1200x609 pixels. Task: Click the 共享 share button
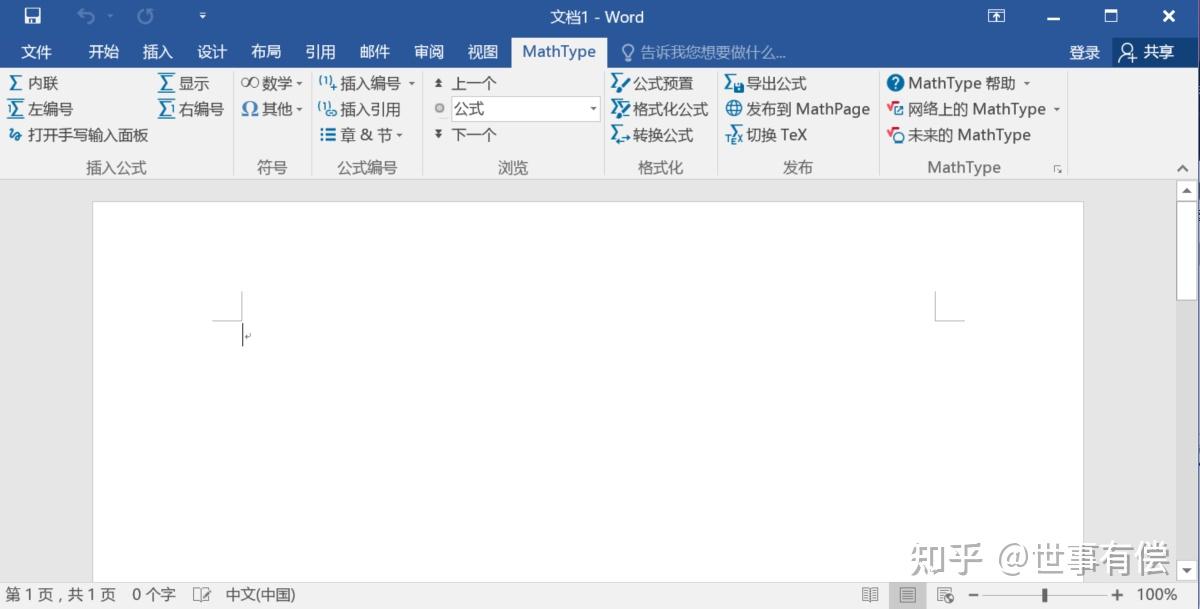[x=1148, y=52]
